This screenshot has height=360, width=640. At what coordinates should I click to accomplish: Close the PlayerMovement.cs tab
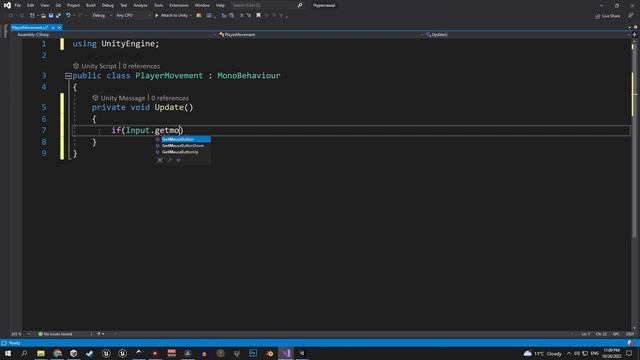60,28
